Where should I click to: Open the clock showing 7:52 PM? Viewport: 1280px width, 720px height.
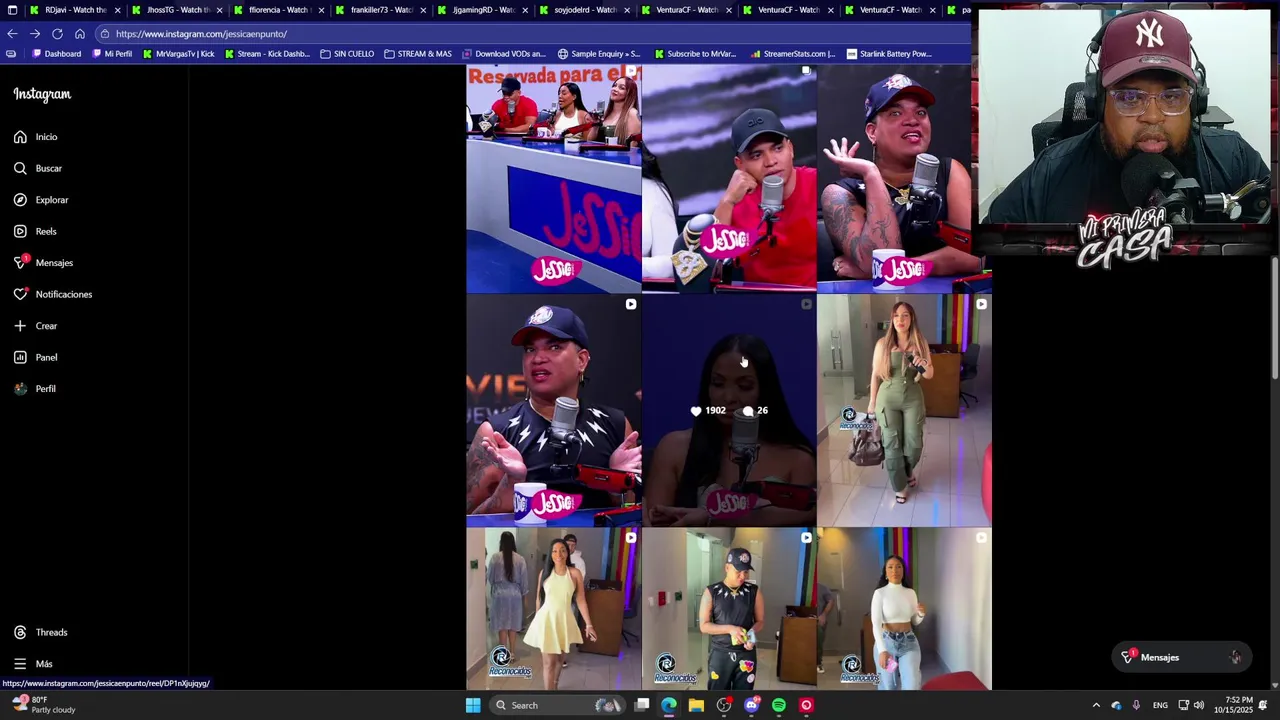(1233, 705)
